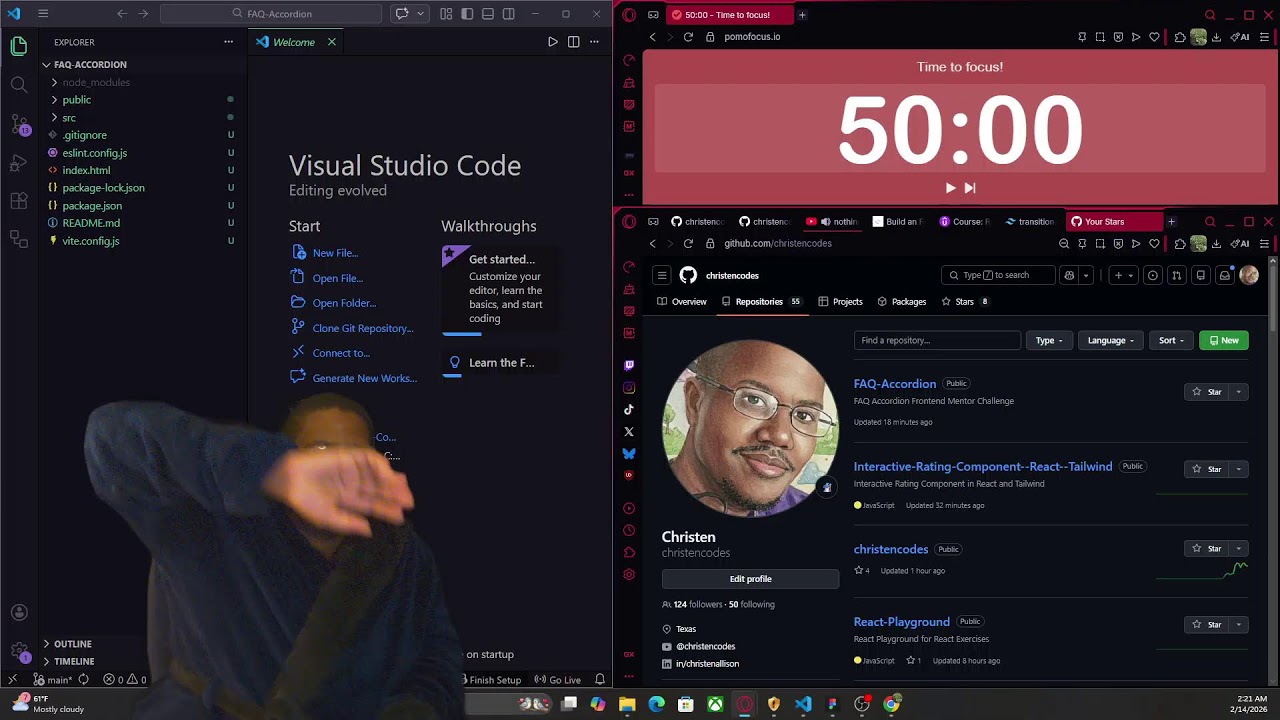Open the Stars profile tab
This screenshot has height=720, width=1280.
click(x=965, y=302)
